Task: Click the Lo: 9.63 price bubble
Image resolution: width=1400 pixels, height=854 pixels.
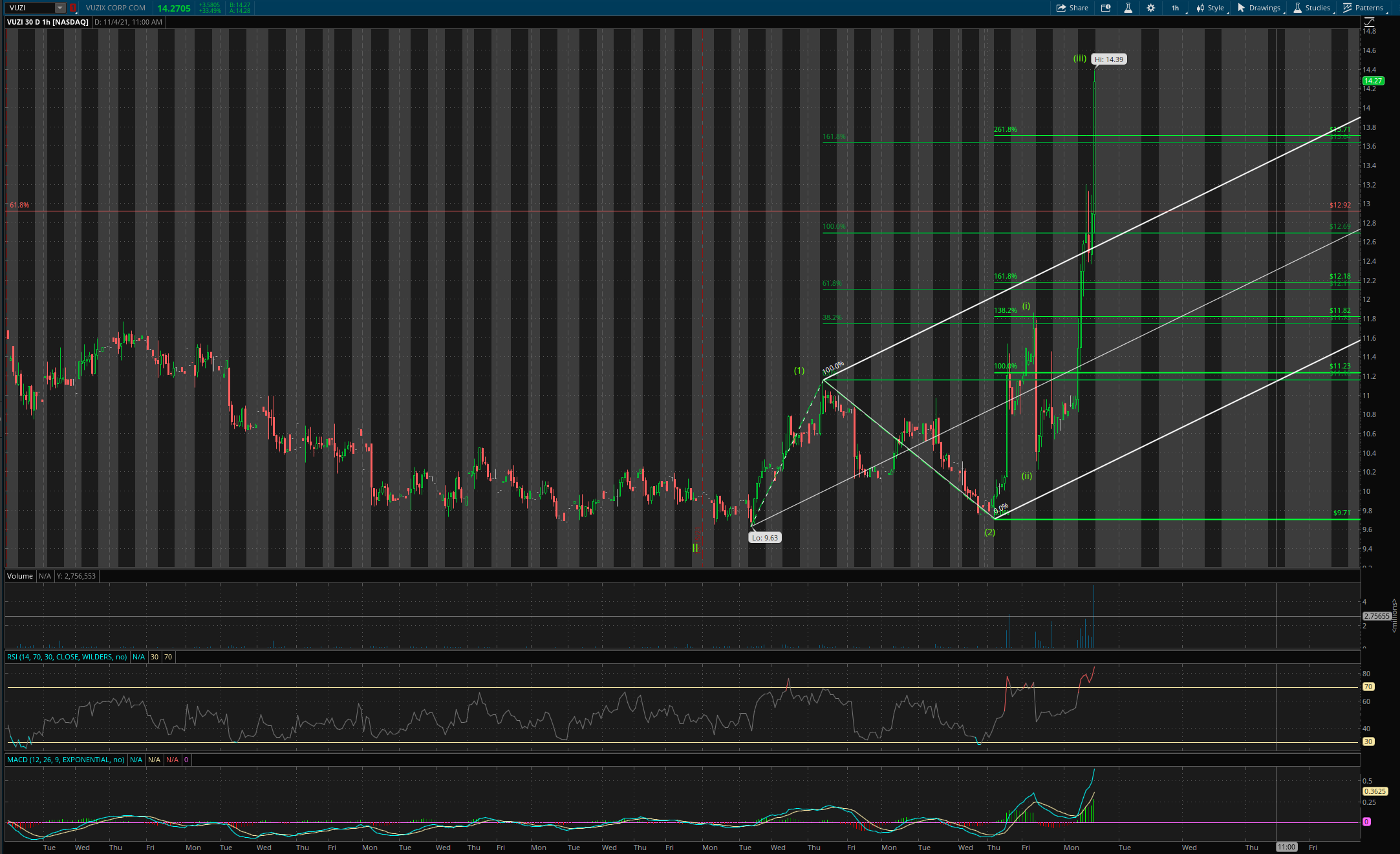Action: pyautogui.click(x=764, y=537)
